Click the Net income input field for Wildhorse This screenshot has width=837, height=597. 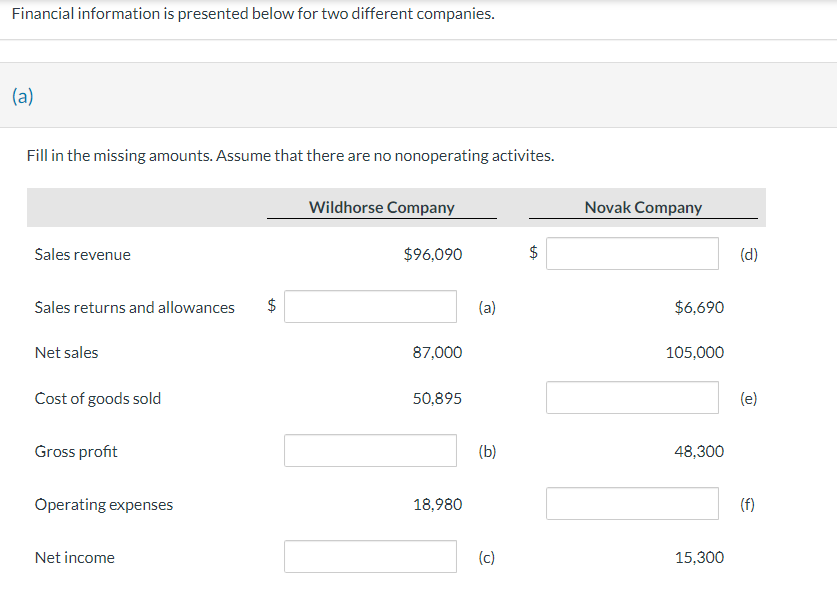coord(370,556)
